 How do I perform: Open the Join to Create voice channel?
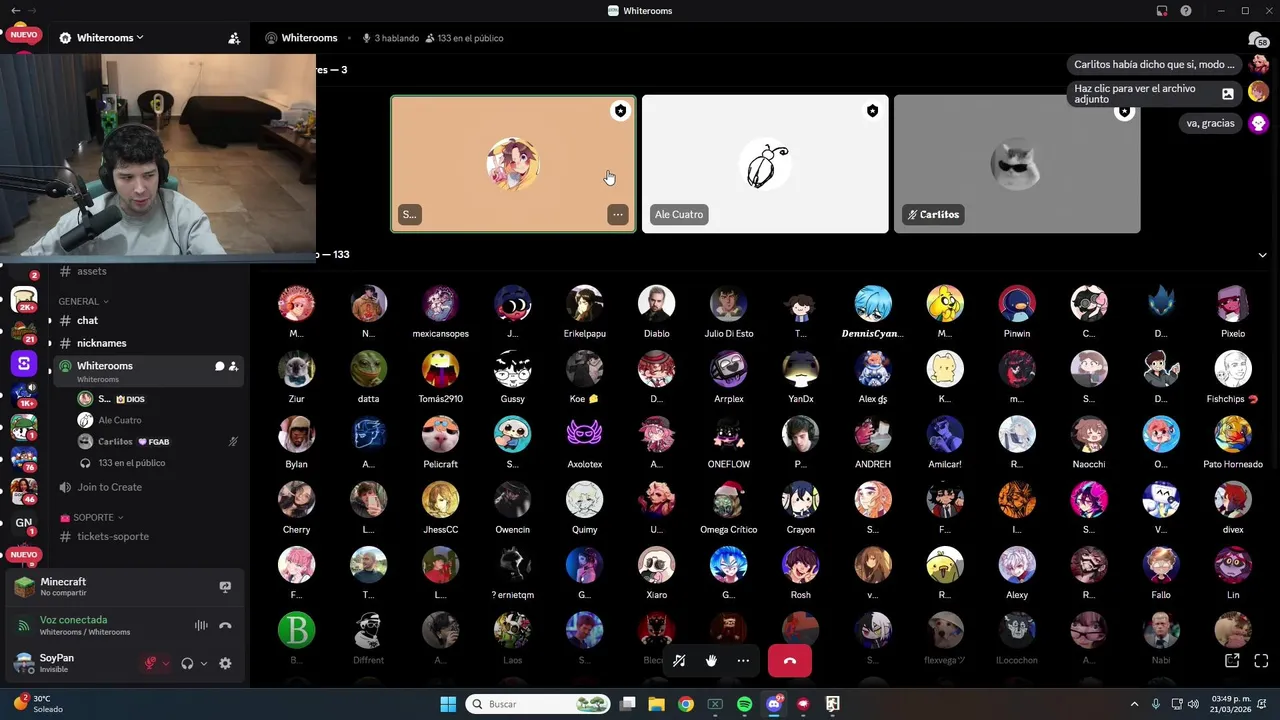(150, 487)
